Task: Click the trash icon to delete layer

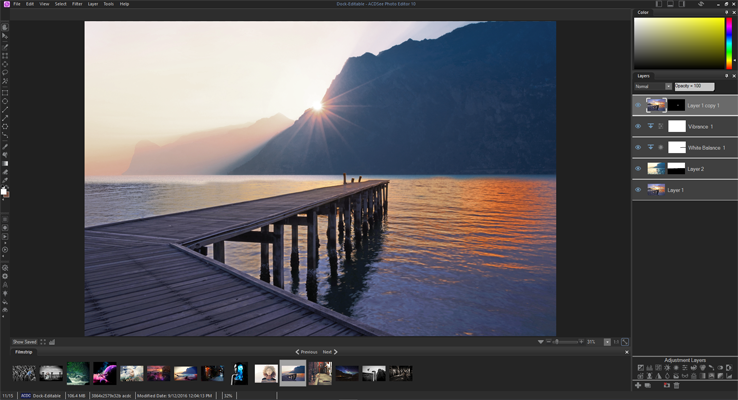Action: 676,385
